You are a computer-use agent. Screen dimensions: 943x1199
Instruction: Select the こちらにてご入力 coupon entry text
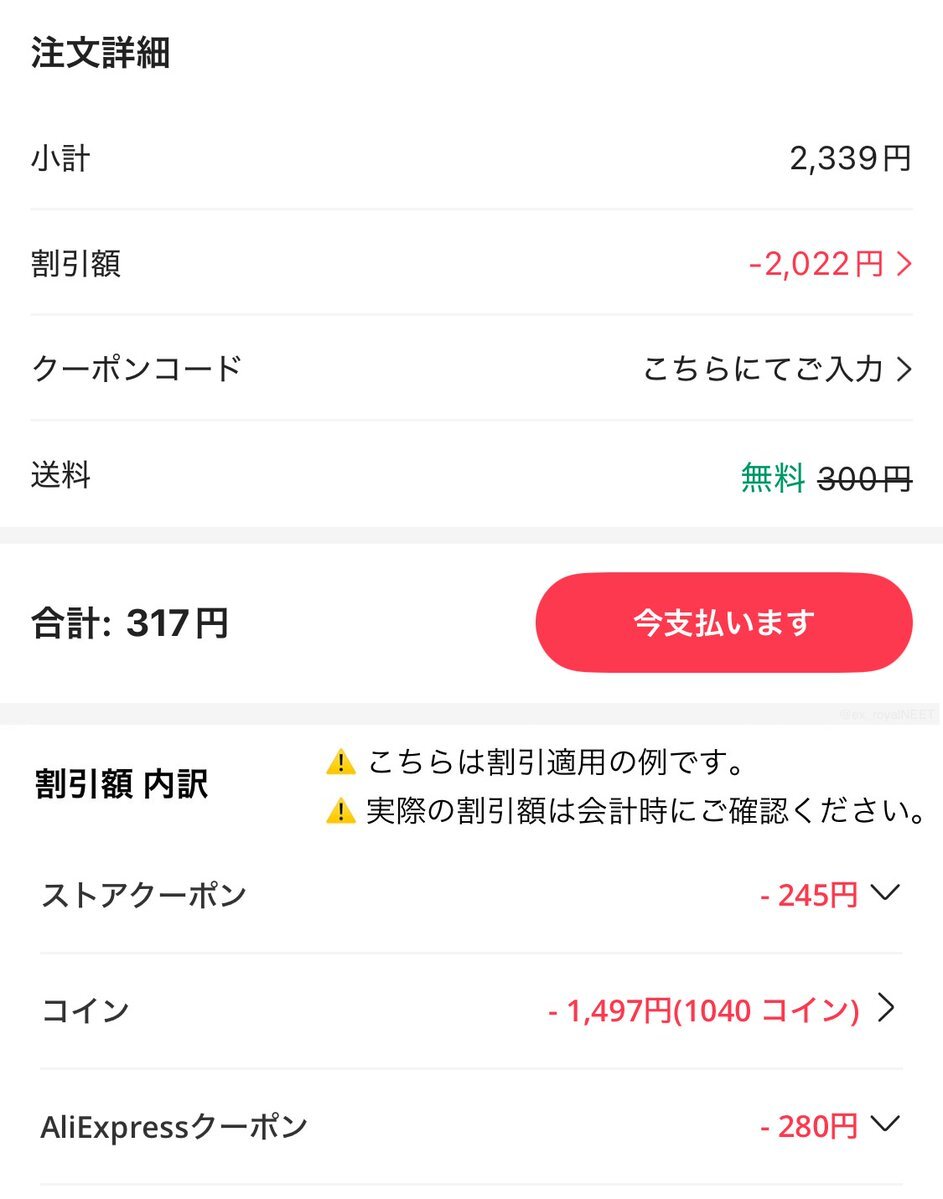tap(763, 369)
